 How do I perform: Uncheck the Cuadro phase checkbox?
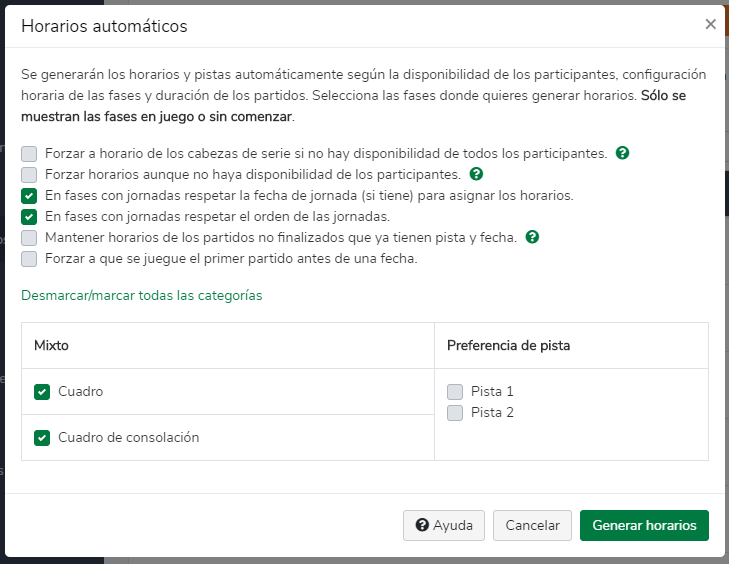point(42,392)
